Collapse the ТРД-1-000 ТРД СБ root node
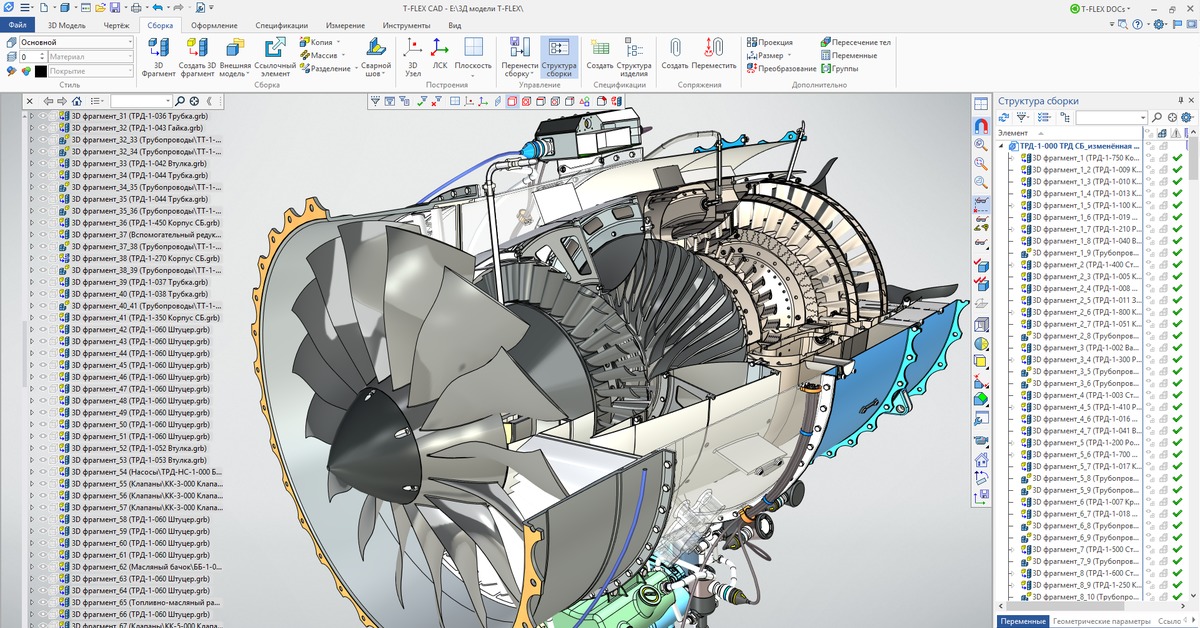 (1003, 146)
